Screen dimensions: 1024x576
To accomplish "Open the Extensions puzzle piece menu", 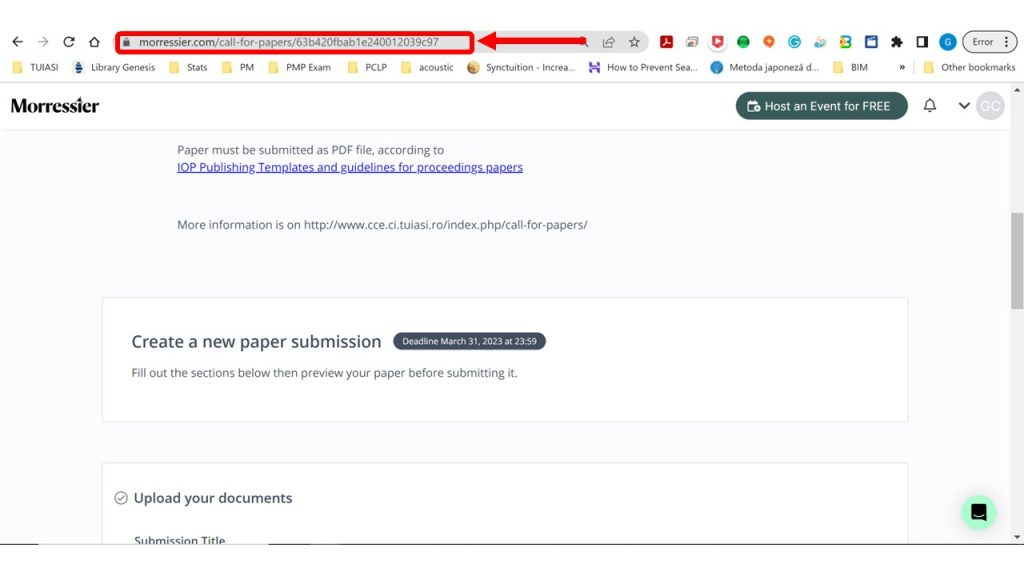I will click(x=897, y=42).
